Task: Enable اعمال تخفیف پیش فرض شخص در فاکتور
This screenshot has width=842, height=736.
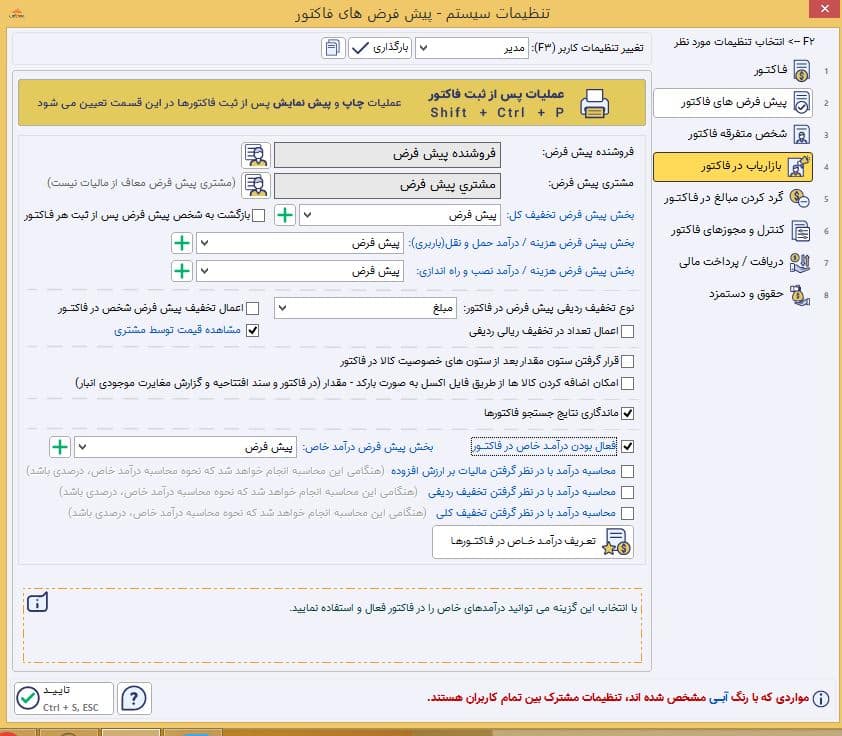Action: 252,309
